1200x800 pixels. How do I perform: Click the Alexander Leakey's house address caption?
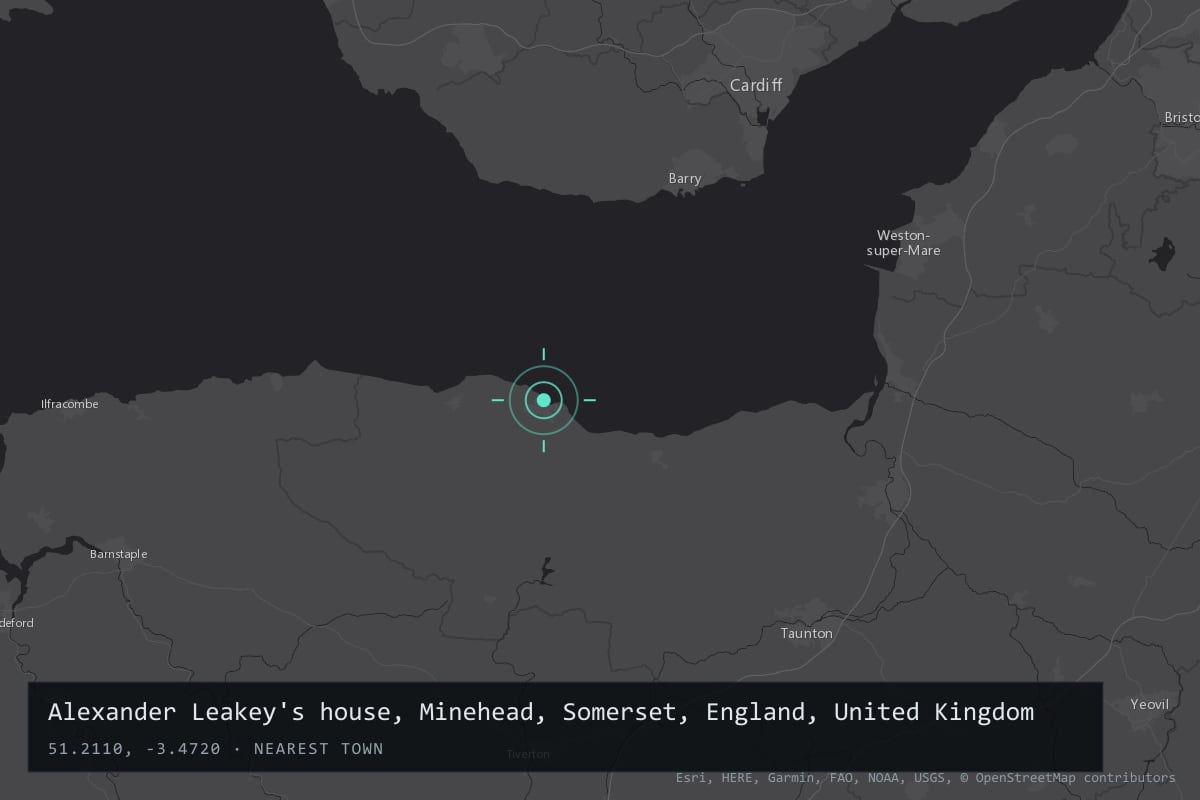point(541,712)
